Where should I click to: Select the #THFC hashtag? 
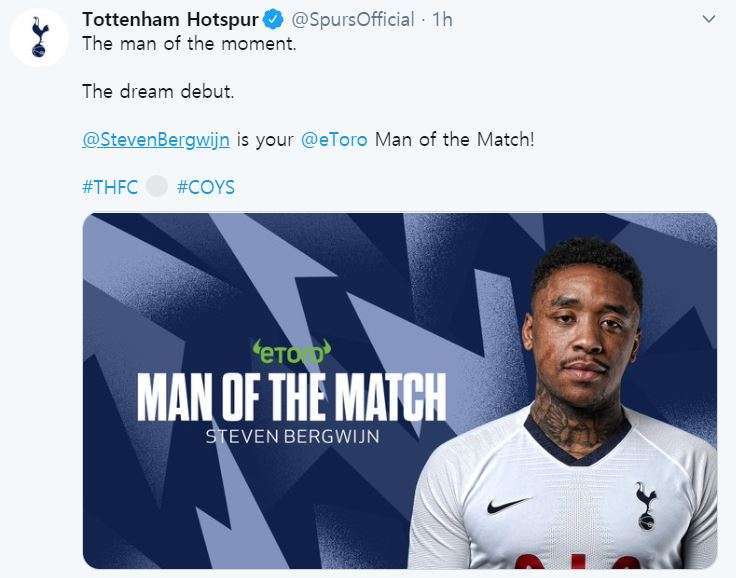click(x=110, y=187)
